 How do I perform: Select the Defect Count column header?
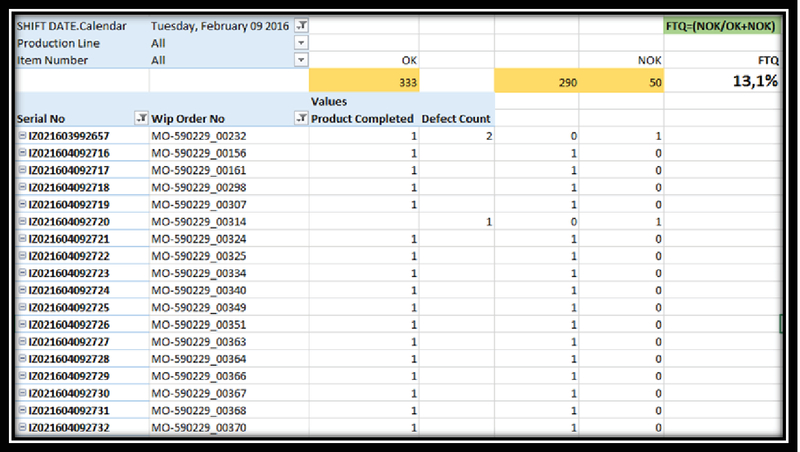tap(455, 119)
